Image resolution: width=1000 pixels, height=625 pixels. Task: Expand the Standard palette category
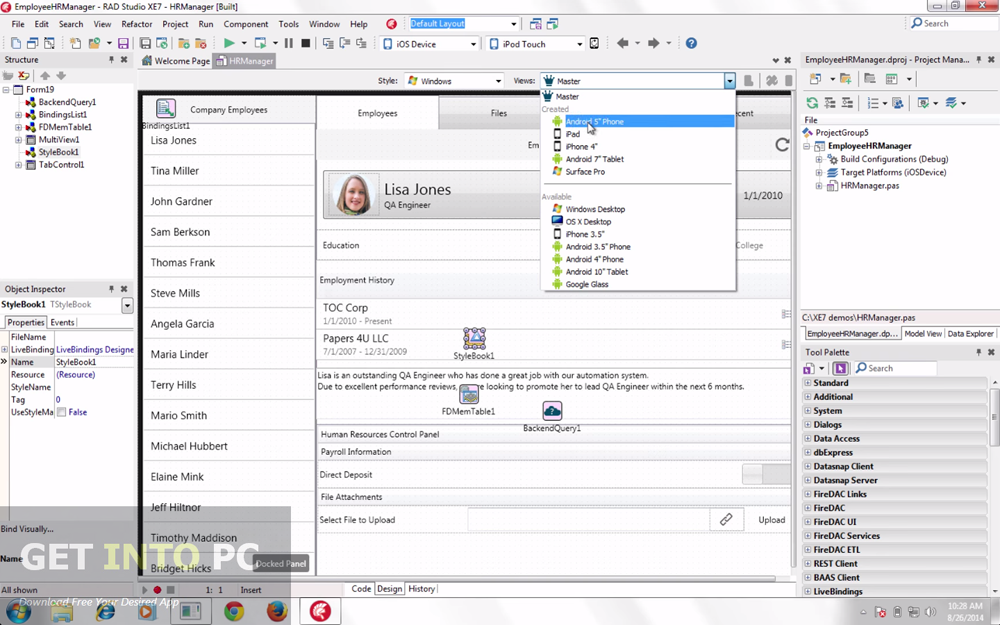click(x=807, y=383)
